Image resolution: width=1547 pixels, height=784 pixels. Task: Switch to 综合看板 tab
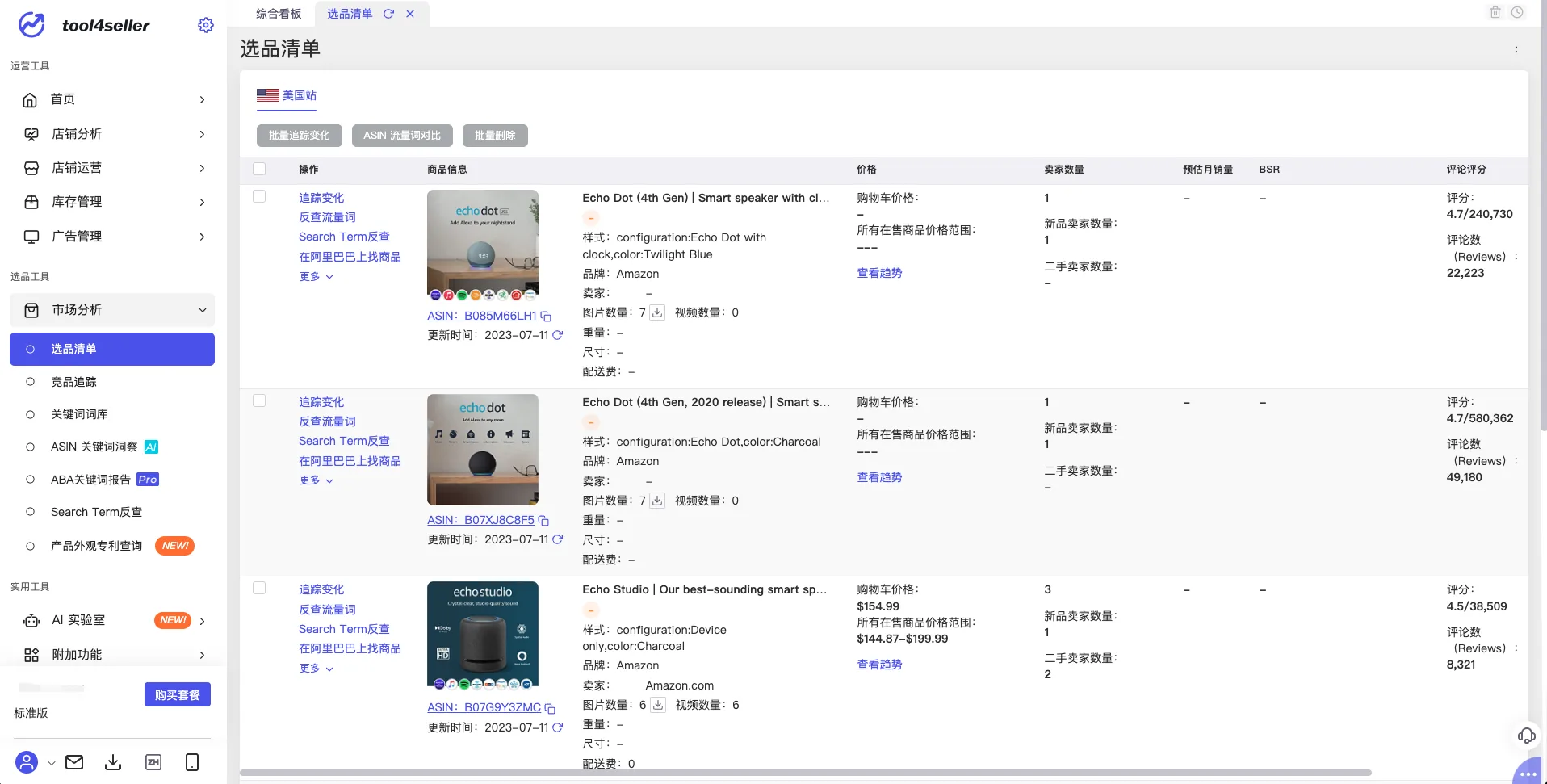pos(279,14)
